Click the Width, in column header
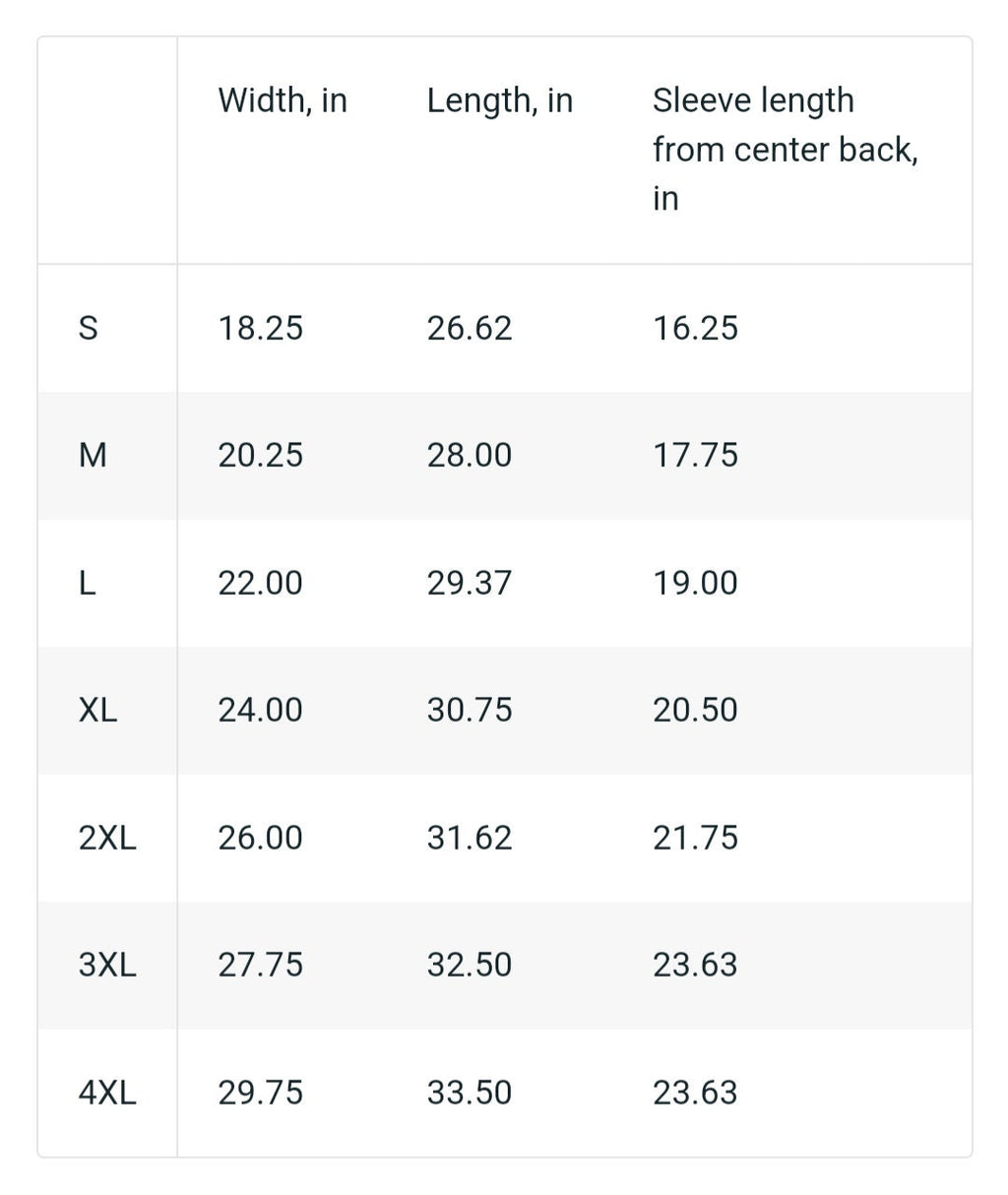1008x1195 pixels. click(283, 100)
